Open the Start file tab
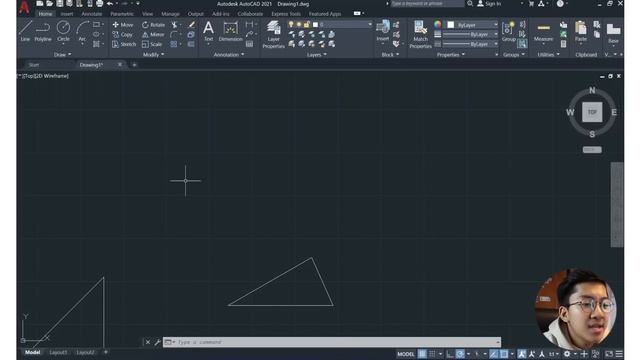 [x=34, y=65]
